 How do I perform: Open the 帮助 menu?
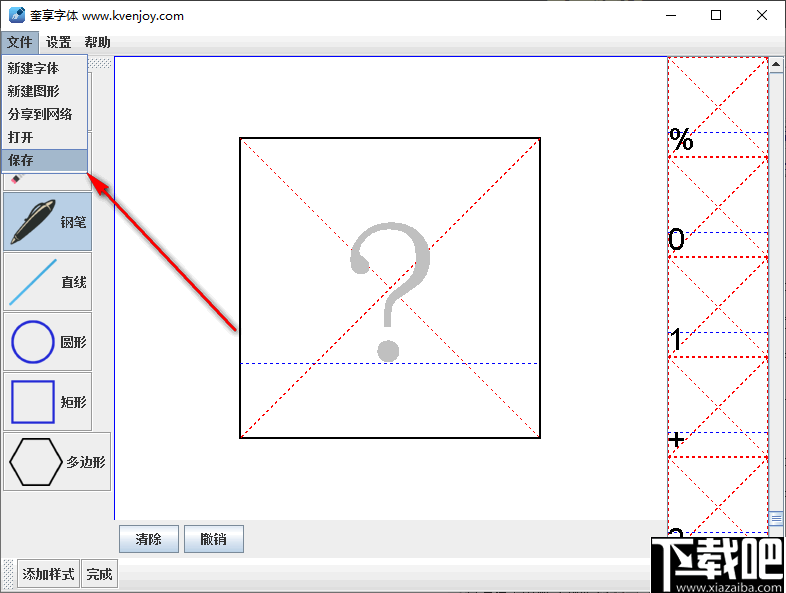(97, 42)
